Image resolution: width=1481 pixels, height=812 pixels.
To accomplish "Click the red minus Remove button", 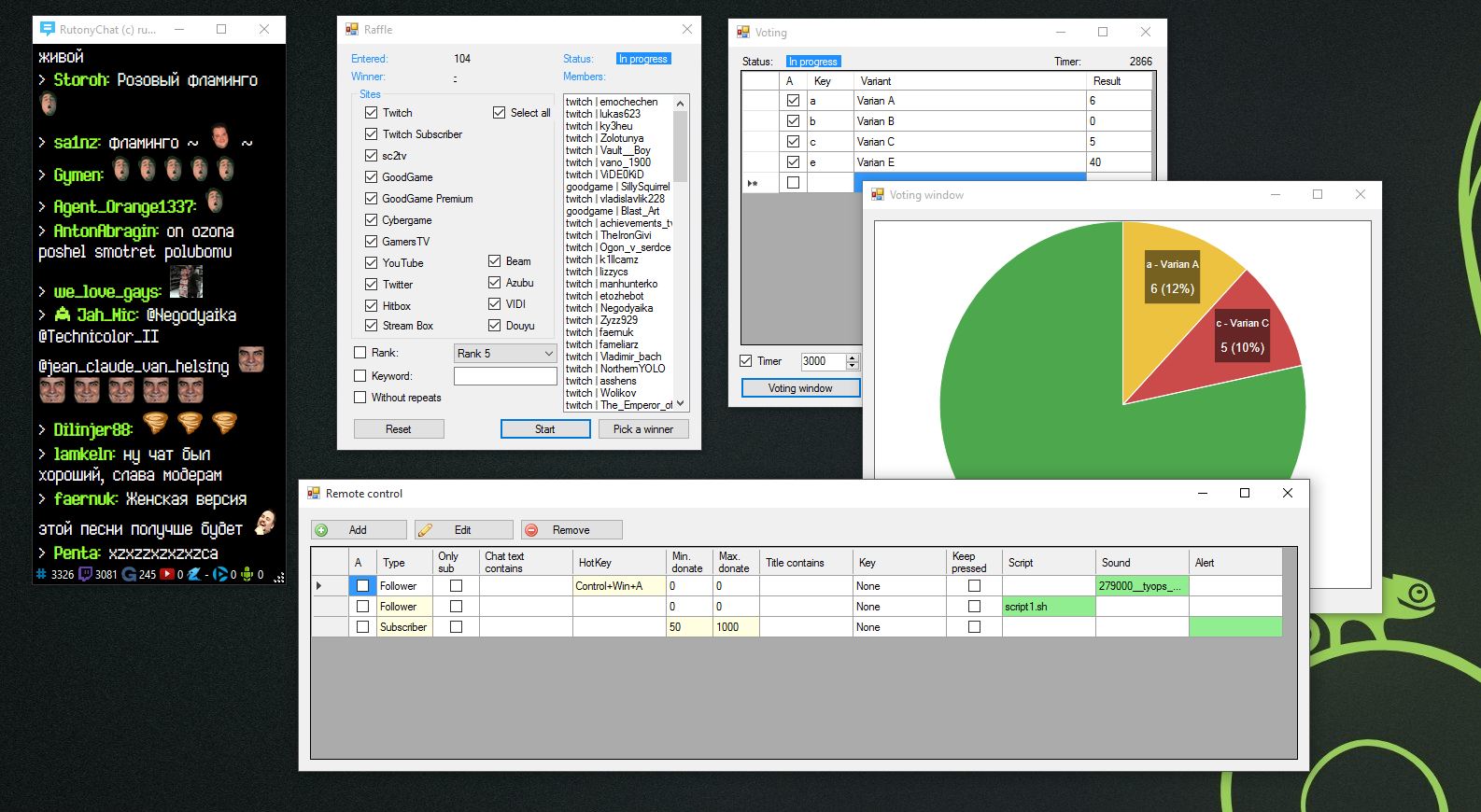I will [x=571, y=530].
